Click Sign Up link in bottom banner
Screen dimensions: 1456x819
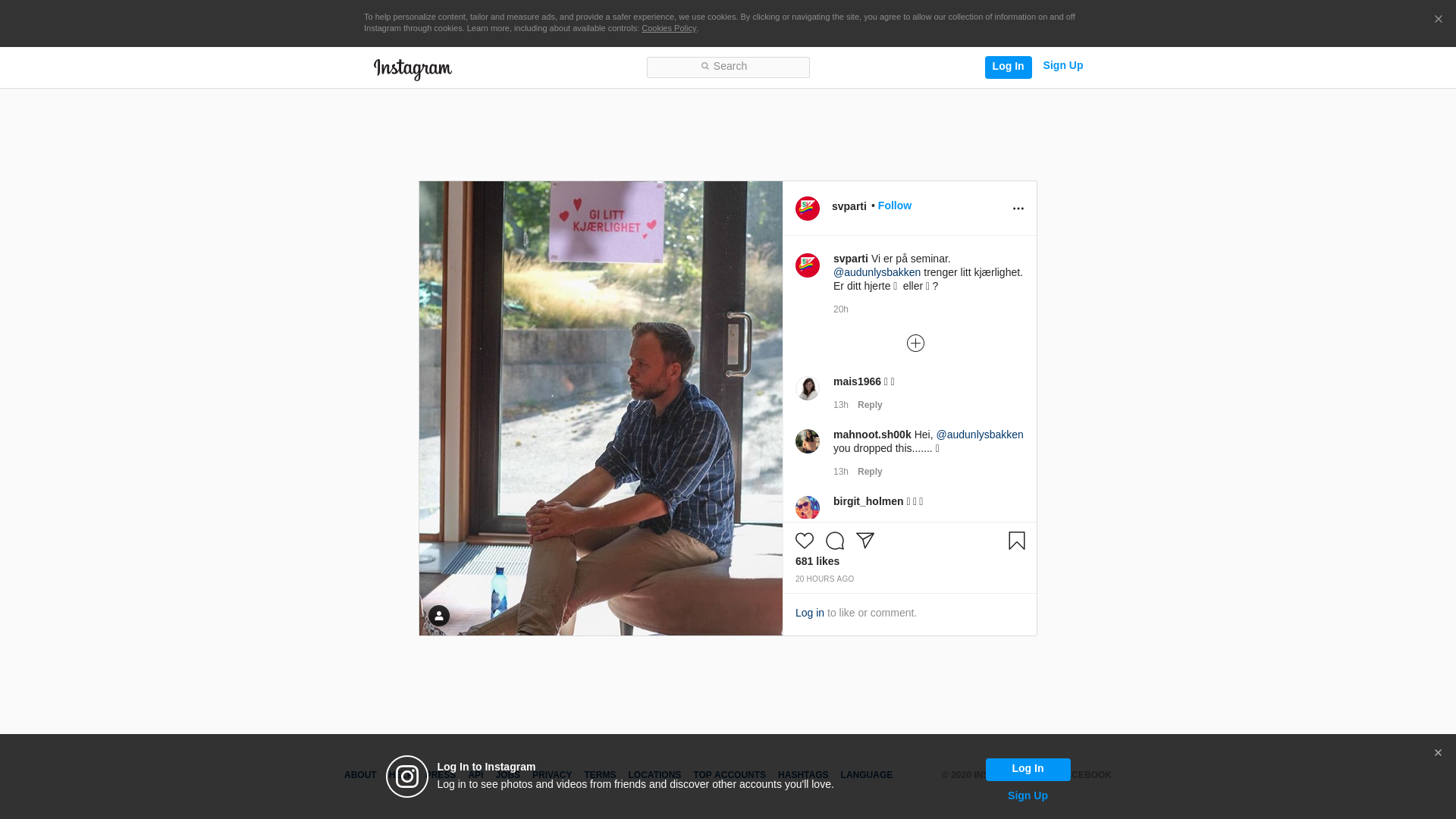(1028, 795)
